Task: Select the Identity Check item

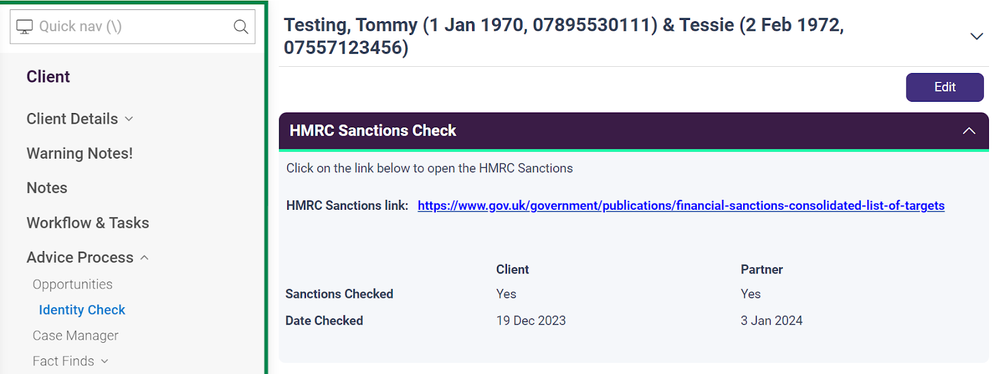Action: 82,310
